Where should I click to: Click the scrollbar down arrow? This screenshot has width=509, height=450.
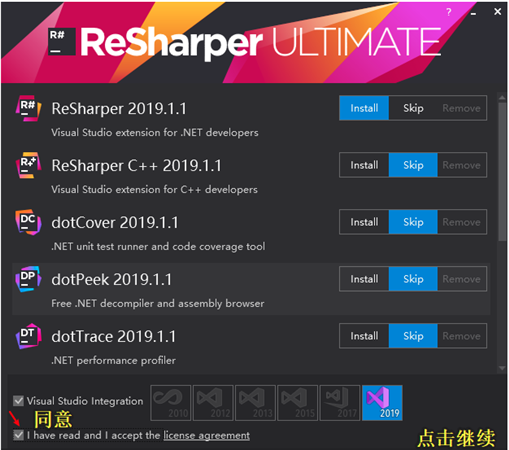(502, 368)
